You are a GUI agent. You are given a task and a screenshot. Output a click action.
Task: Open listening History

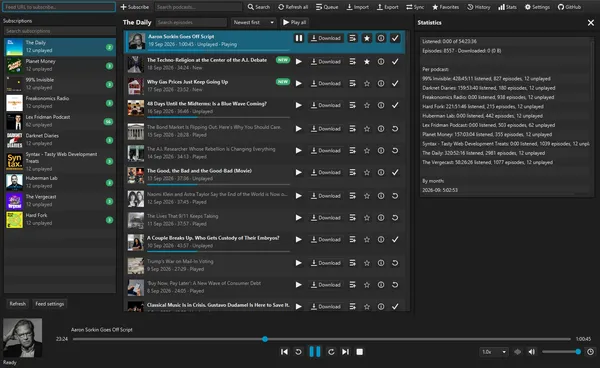point(479,7)
